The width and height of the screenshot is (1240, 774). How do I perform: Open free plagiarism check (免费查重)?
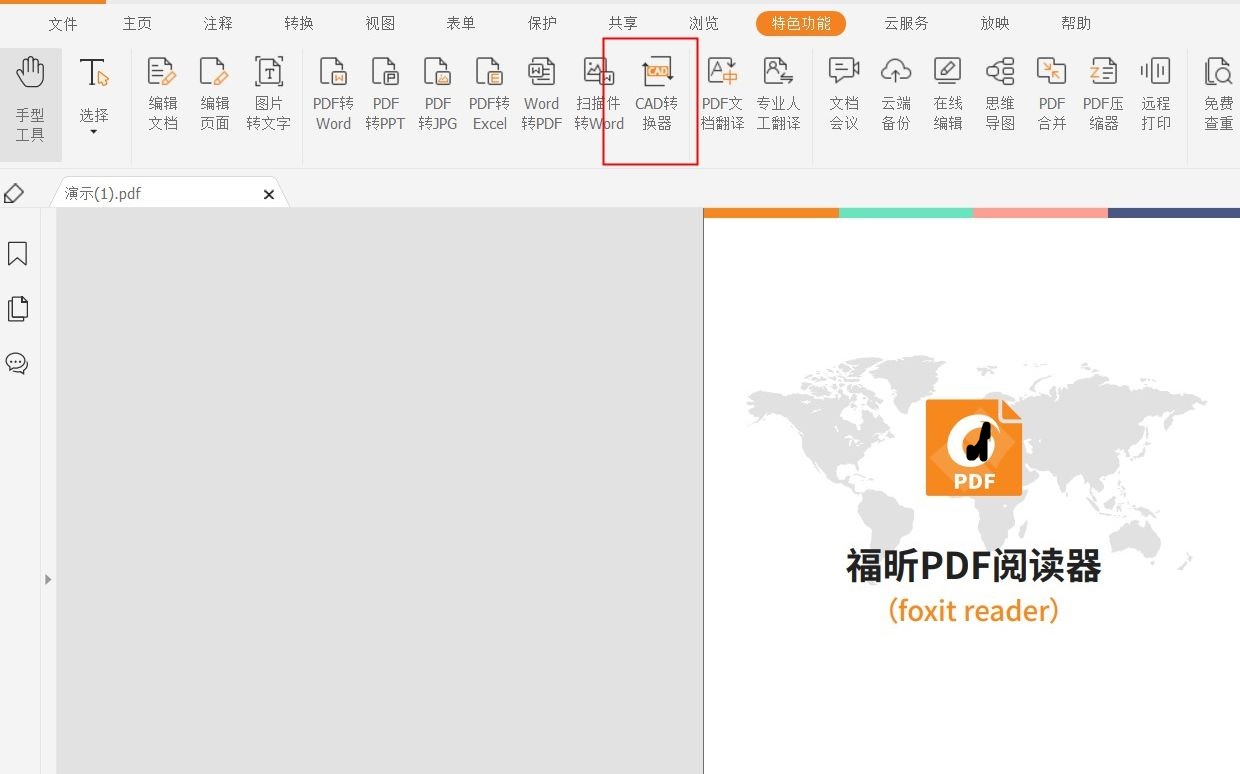tap(1218, 95)
